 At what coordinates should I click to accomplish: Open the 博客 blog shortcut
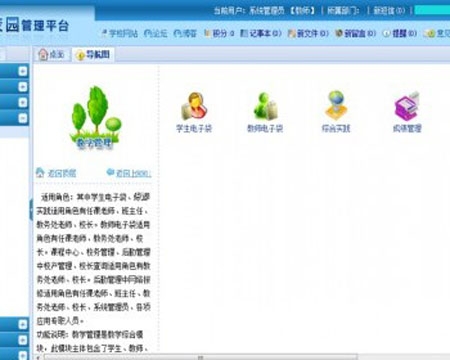pos(185,33)
